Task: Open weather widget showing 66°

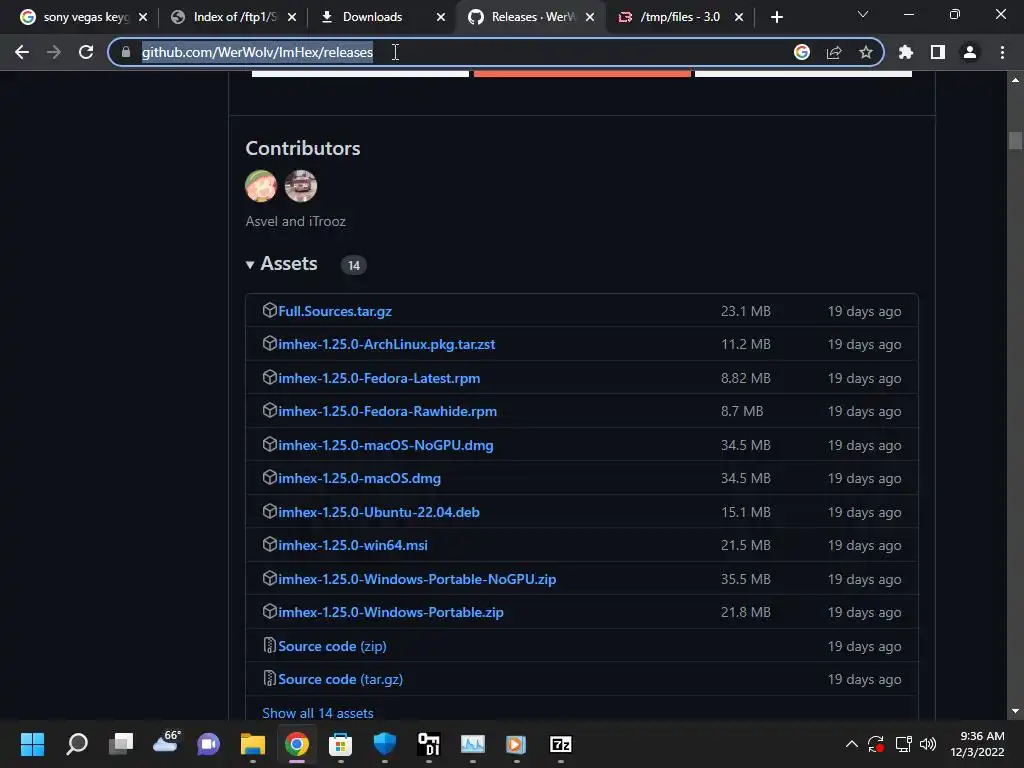Action: [166, 743]
